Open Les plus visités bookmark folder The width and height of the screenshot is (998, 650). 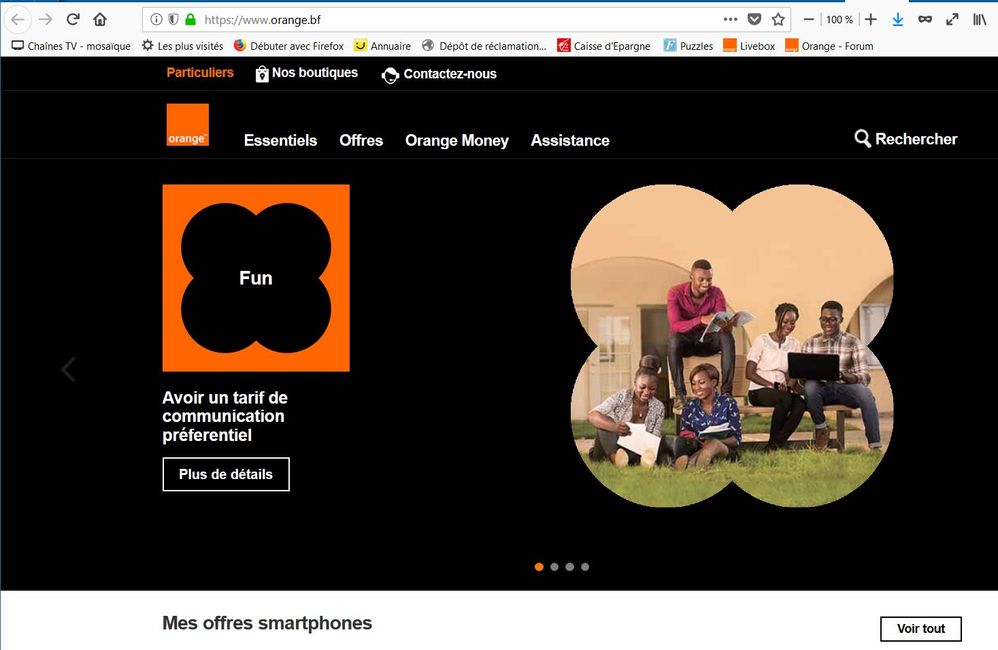click(183, 46)
